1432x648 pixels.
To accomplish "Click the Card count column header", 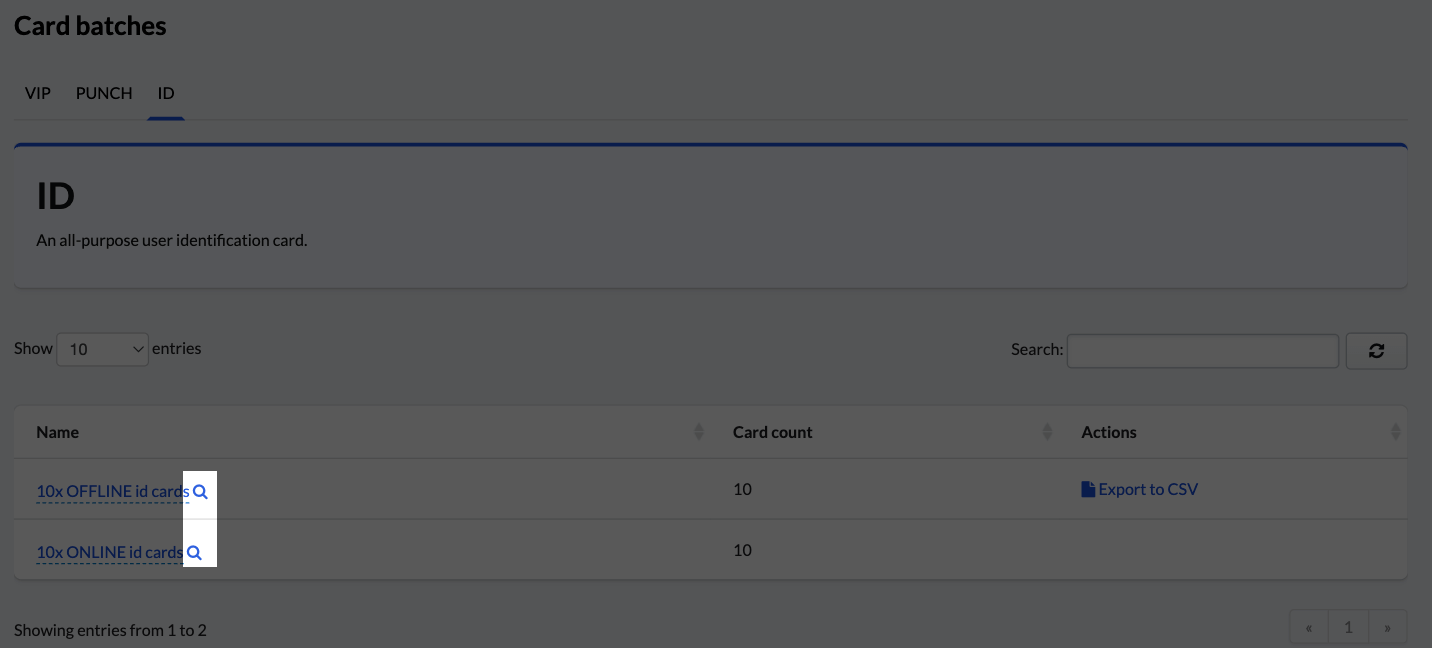I will pyautogui.click(x=772, y=432).
